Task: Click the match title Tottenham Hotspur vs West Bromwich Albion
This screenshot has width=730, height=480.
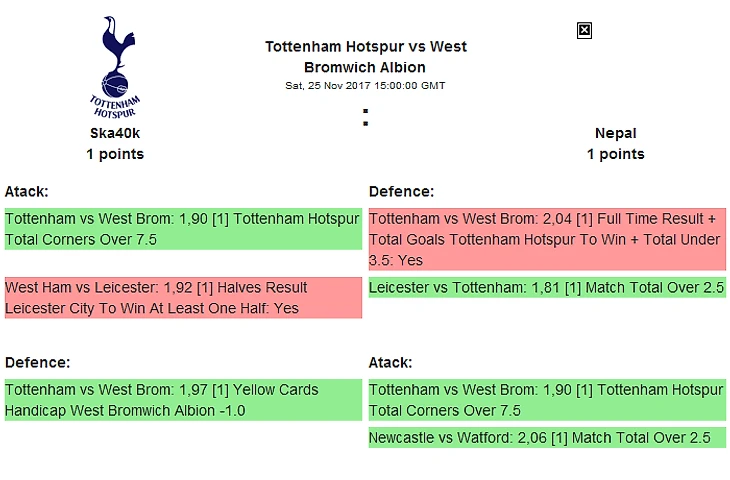Action: click(x=365, y=57)
